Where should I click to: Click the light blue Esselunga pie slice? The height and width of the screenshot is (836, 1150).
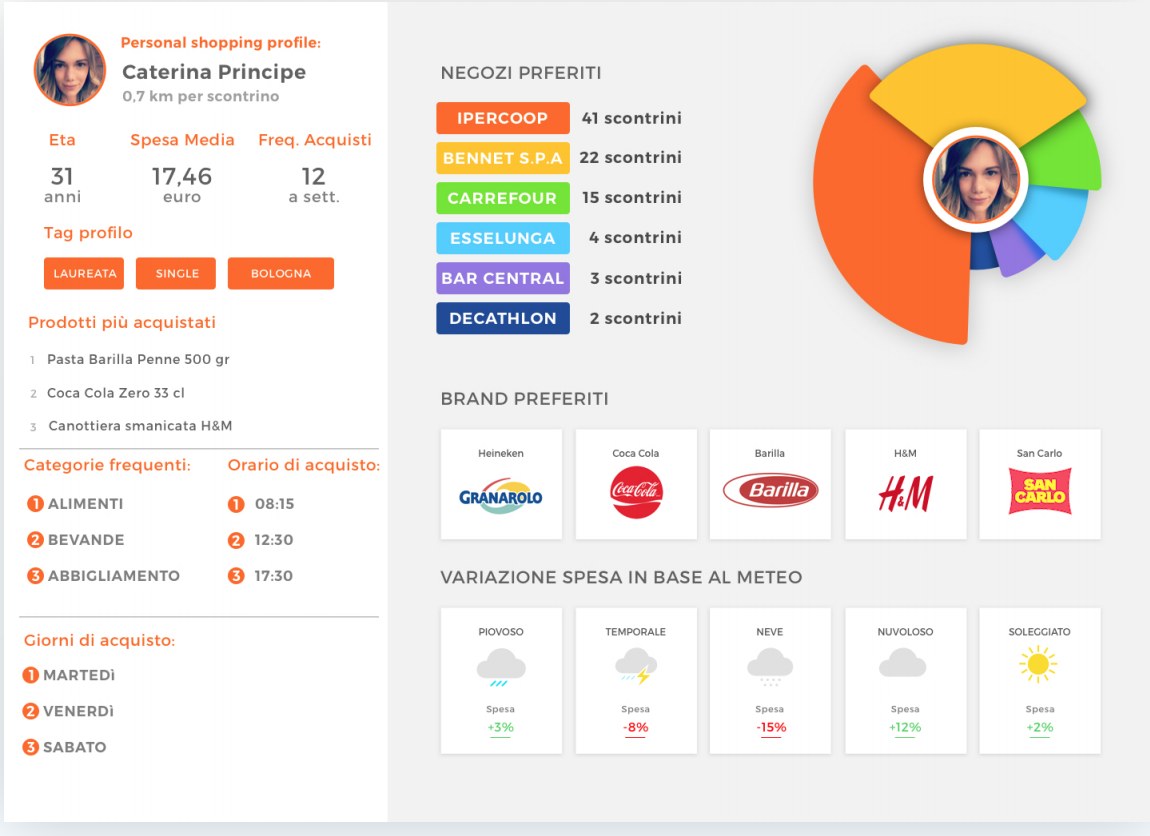1052,220
